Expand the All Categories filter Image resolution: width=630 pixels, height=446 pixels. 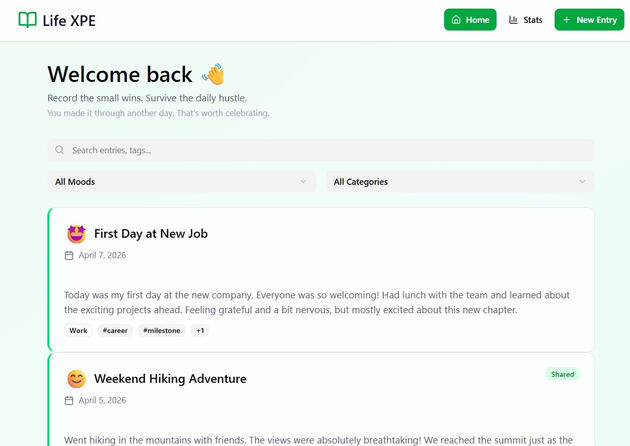point(460,182)
